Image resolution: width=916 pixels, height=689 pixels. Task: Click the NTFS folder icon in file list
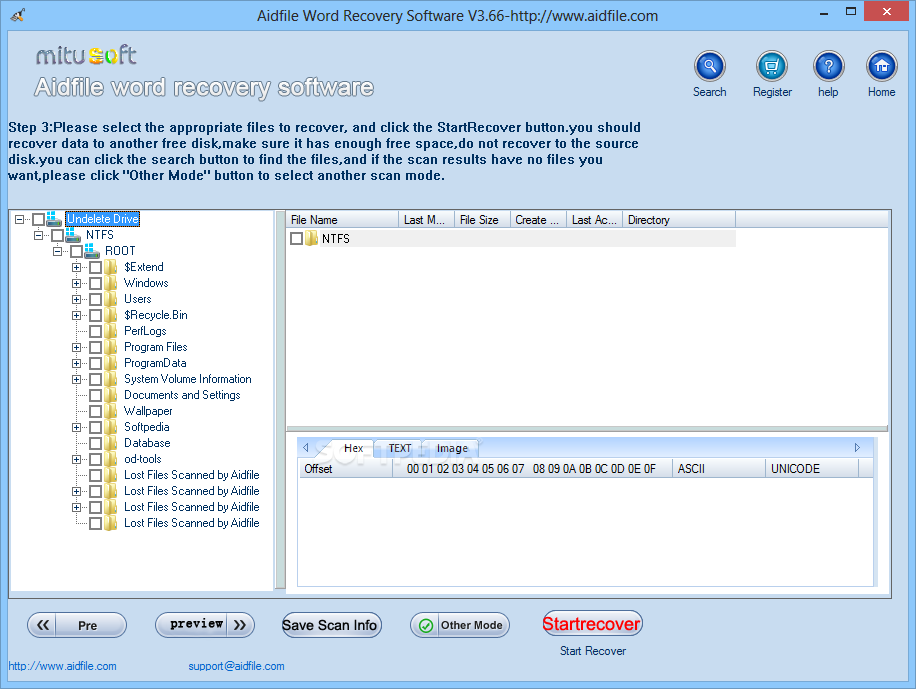coord(311,238)
